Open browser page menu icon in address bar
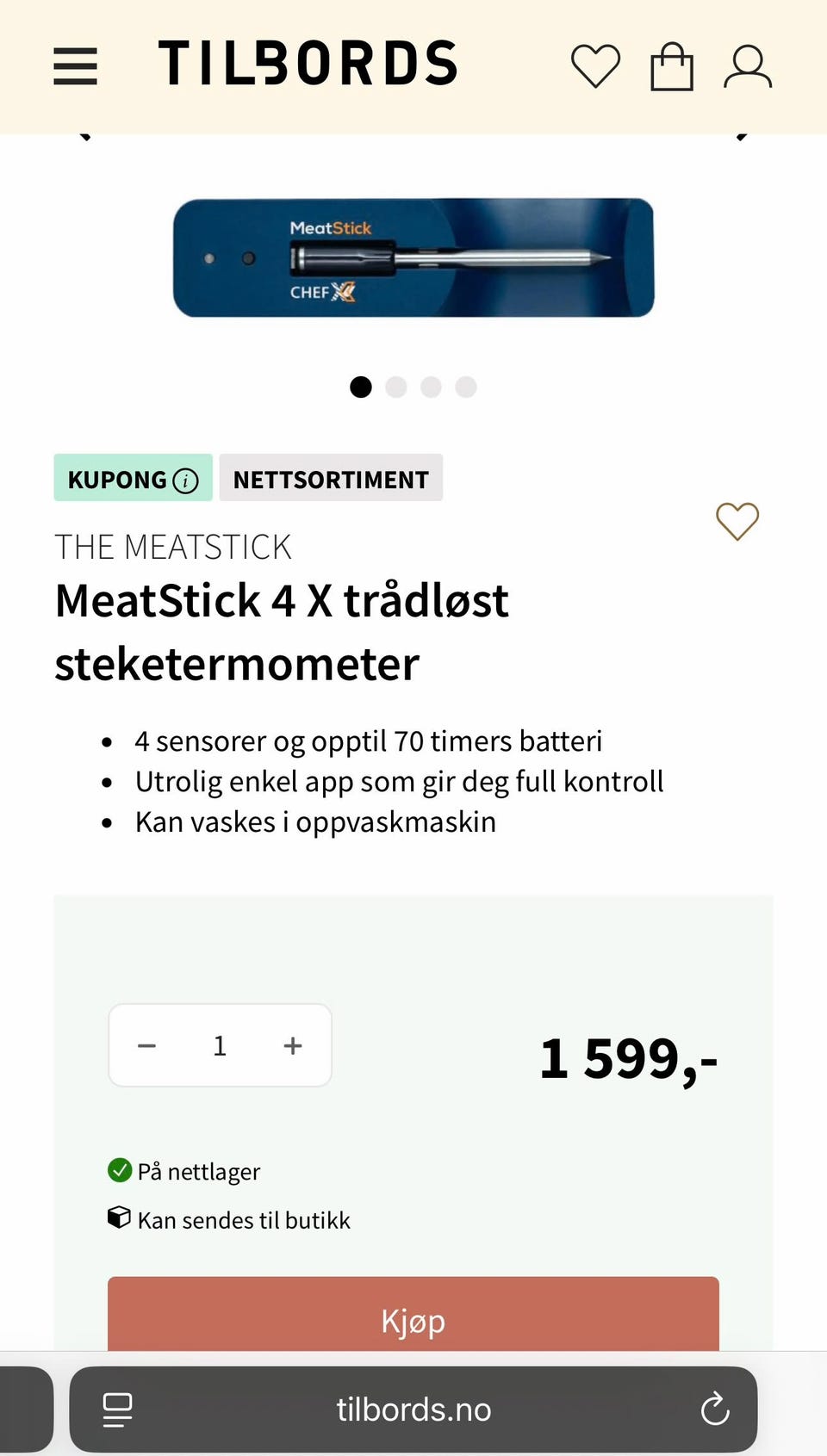Image resolution: width=827 pixels, height=1456 pixels. pos(117,1410)
